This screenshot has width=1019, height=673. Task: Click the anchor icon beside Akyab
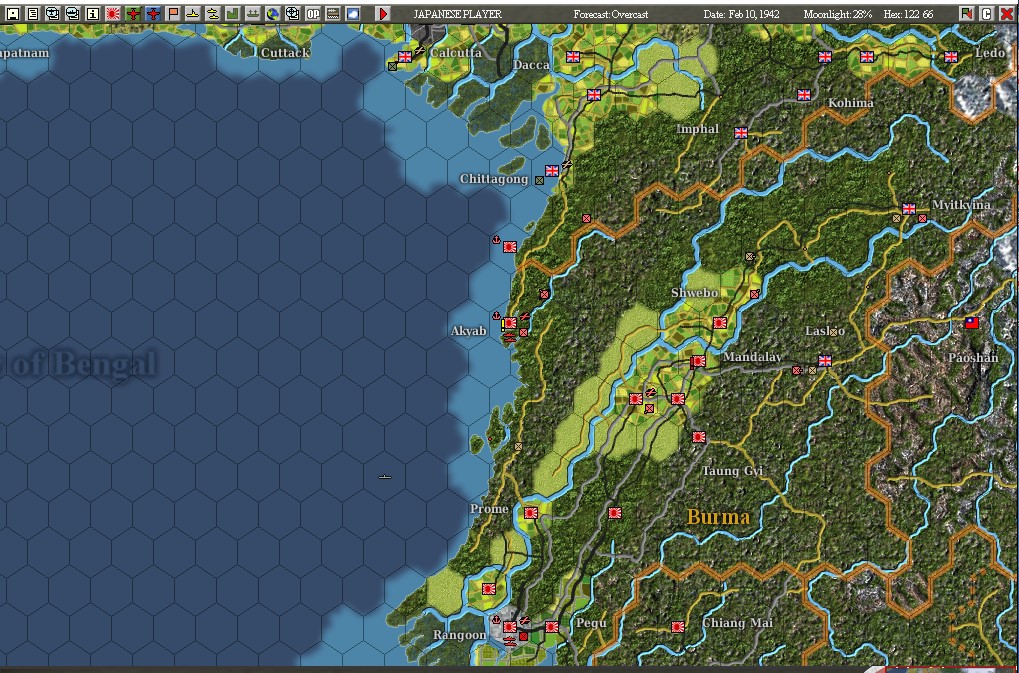[496, 316]
